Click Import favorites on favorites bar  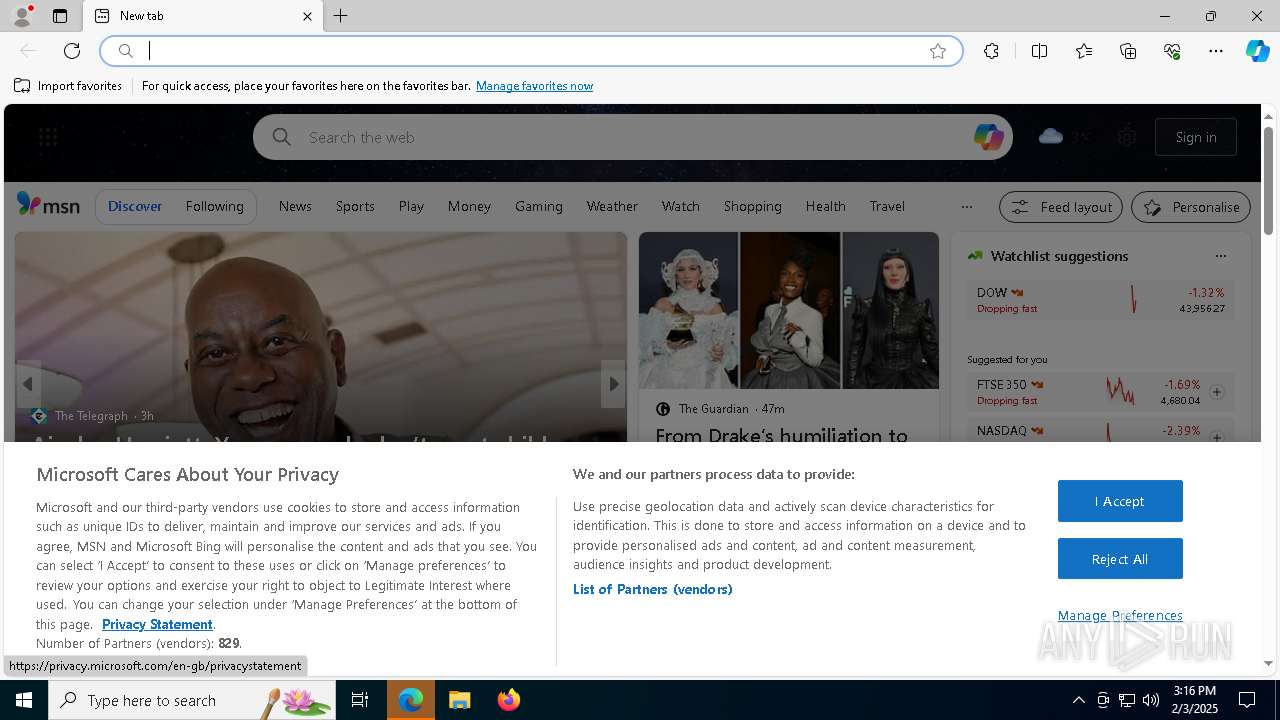click(x=68, y=86)
